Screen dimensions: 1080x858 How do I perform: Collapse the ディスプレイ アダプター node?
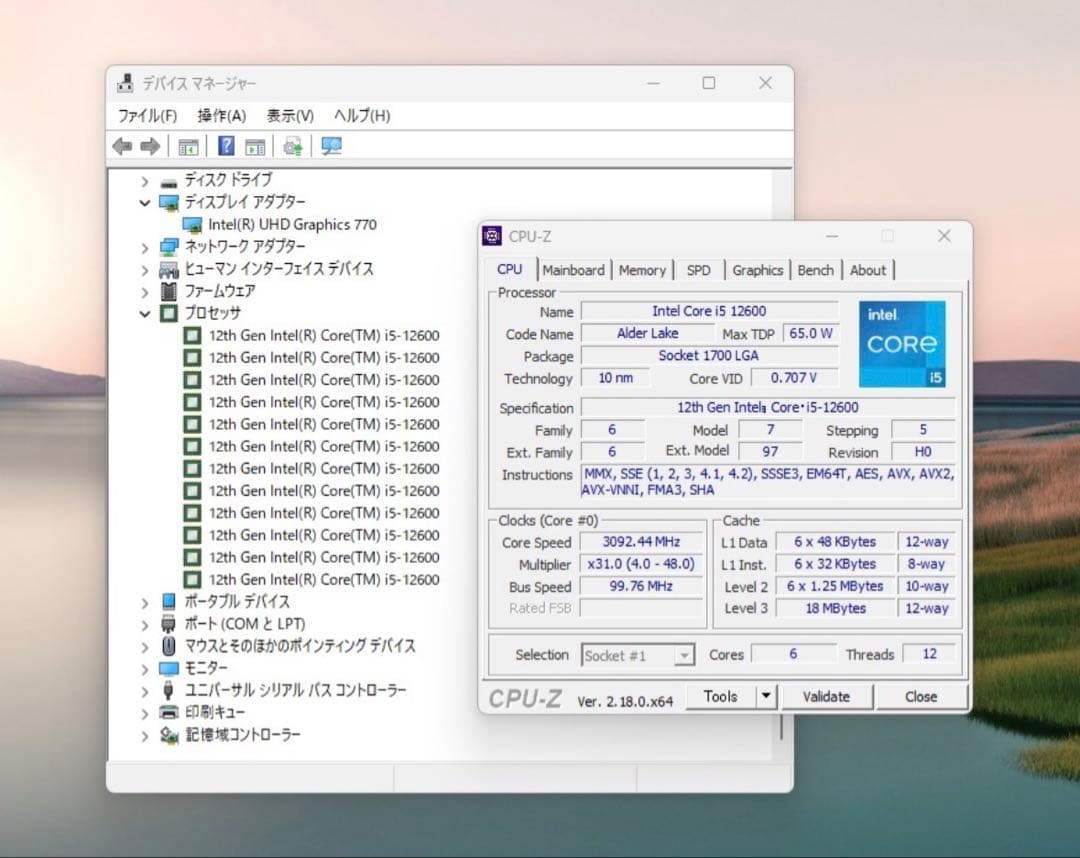pyautogui.click(x=145, y=202)
